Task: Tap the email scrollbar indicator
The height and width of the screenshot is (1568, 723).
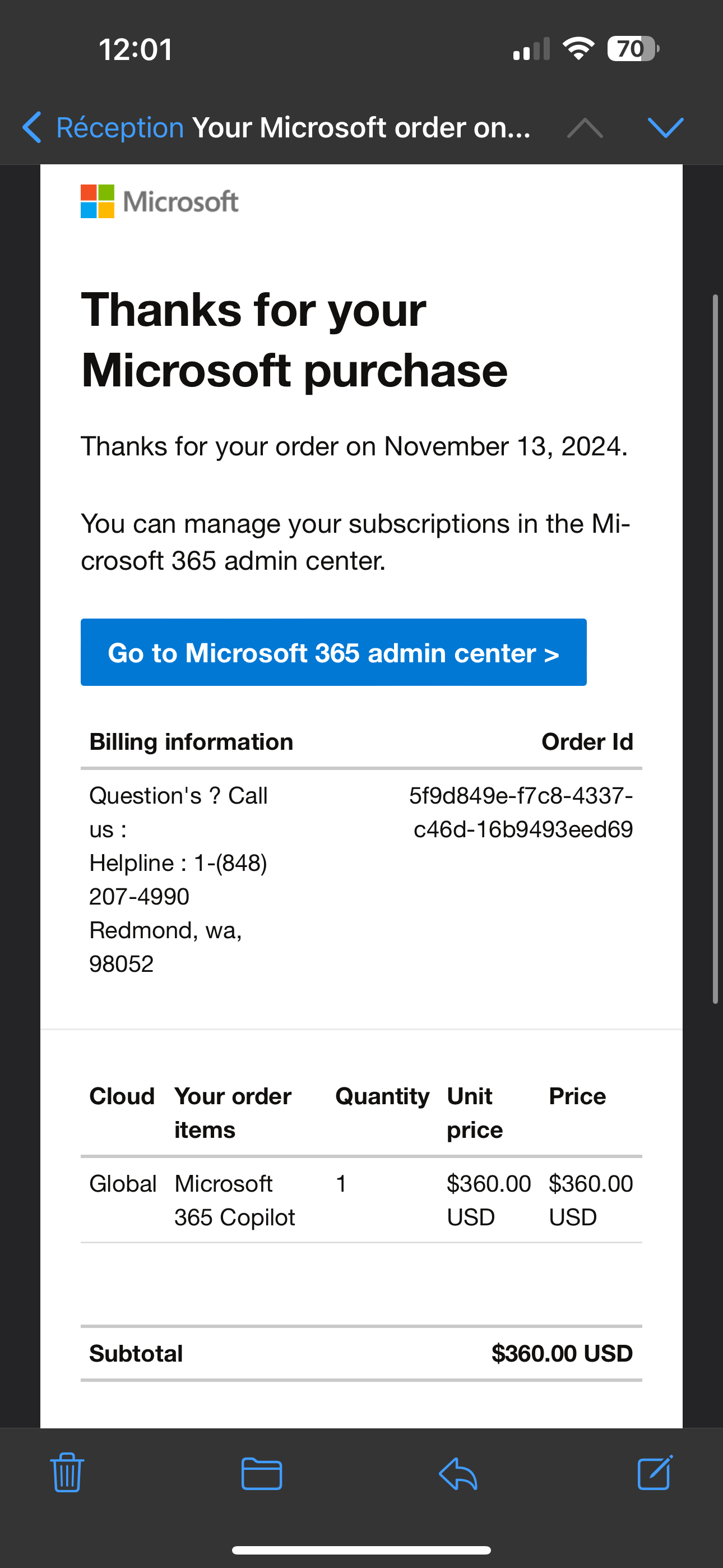Action: 716,648
